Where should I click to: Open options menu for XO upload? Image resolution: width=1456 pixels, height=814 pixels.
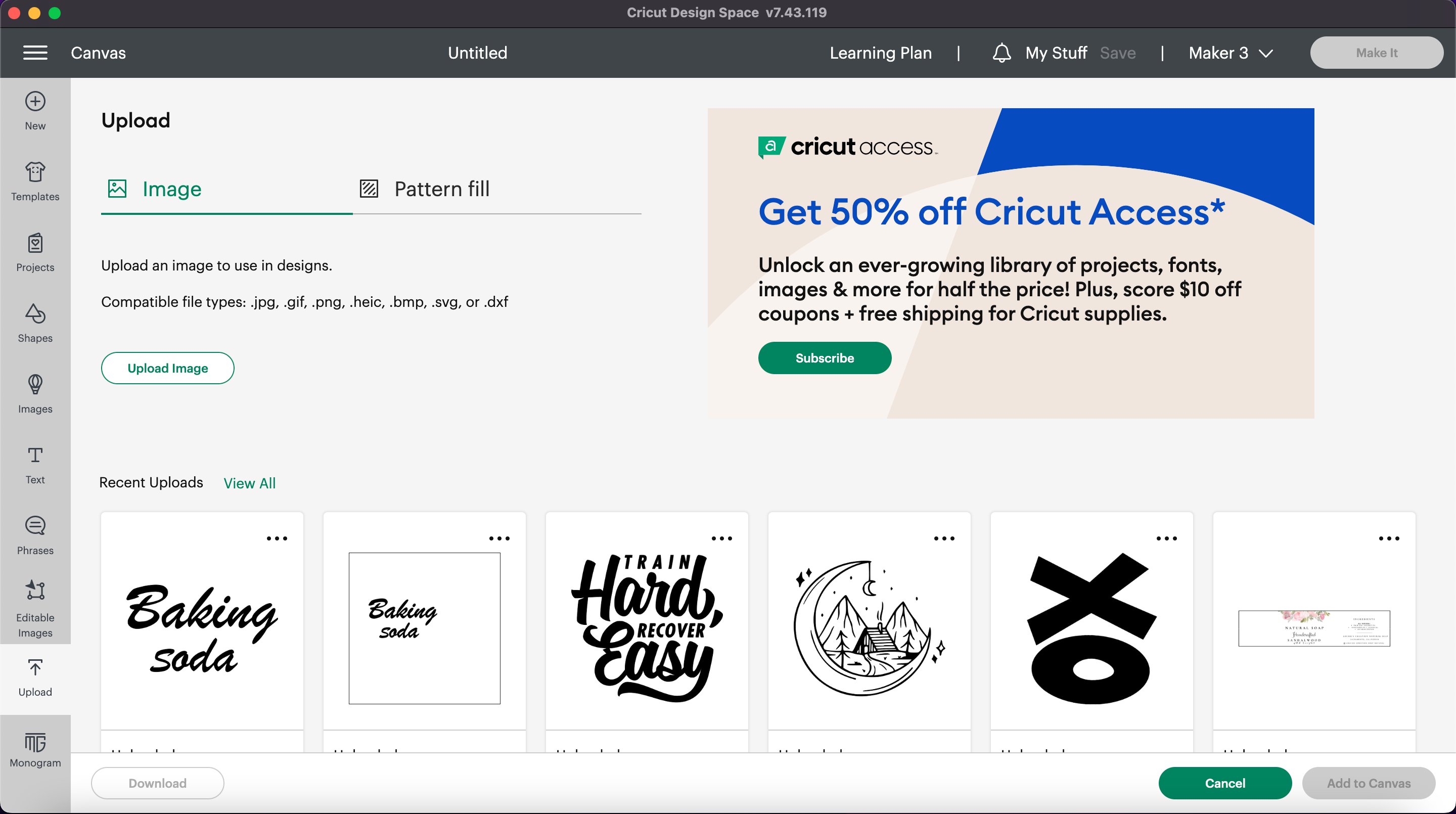1167,538
